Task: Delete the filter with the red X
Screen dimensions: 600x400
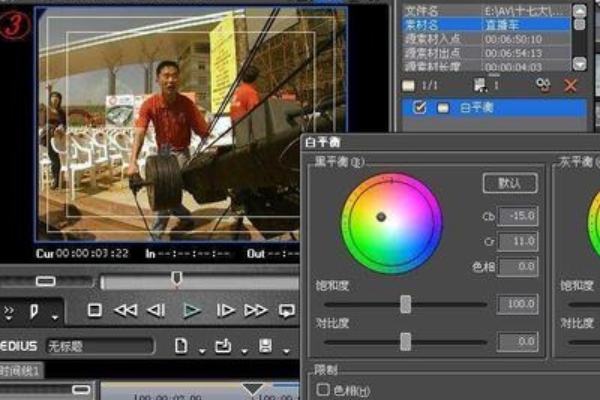Action: 570,85
